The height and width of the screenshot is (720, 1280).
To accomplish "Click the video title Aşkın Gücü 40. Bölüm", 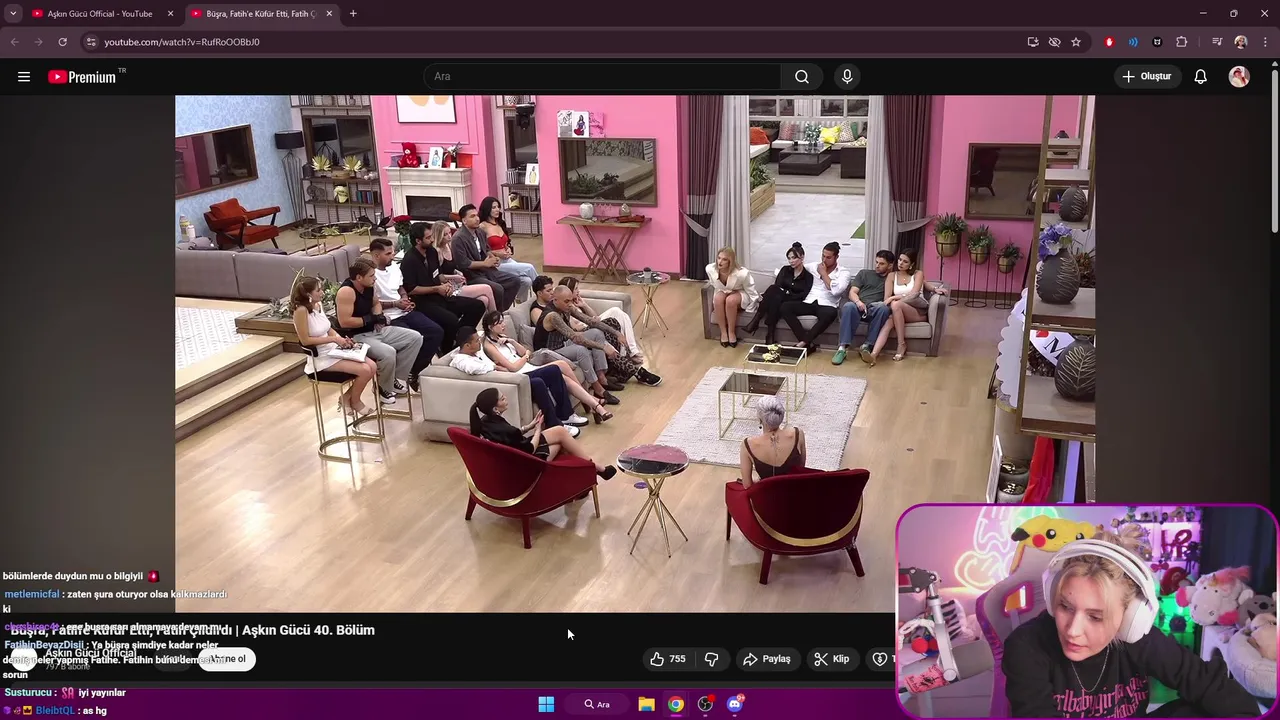I will (193, 630).
